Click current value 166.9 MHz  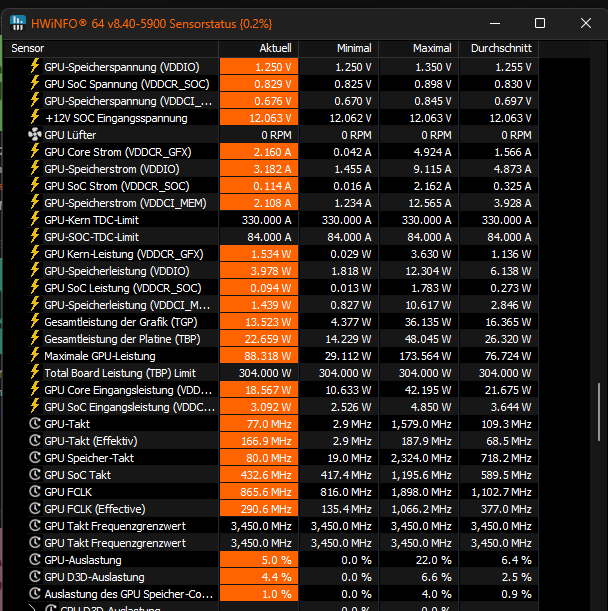click(x=266, y=441)
